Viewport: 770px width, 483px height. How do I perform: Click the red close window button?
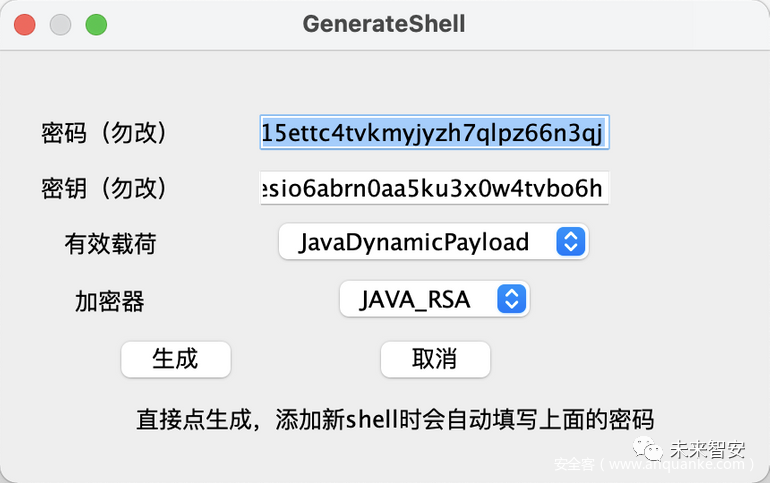point(25,24)
